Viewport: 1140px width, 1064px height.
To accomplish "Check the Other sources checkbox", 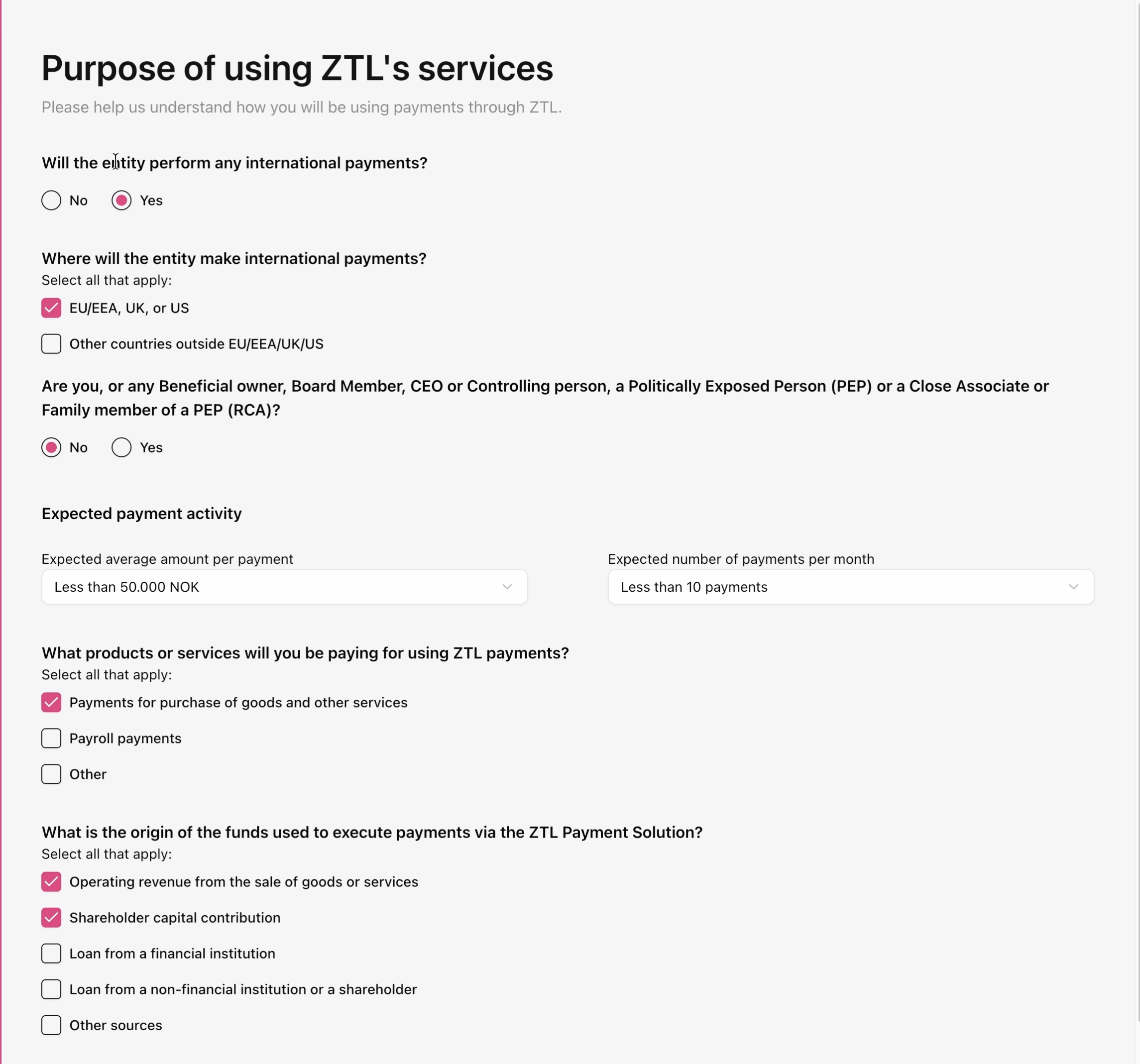I will pos(51,1025).
